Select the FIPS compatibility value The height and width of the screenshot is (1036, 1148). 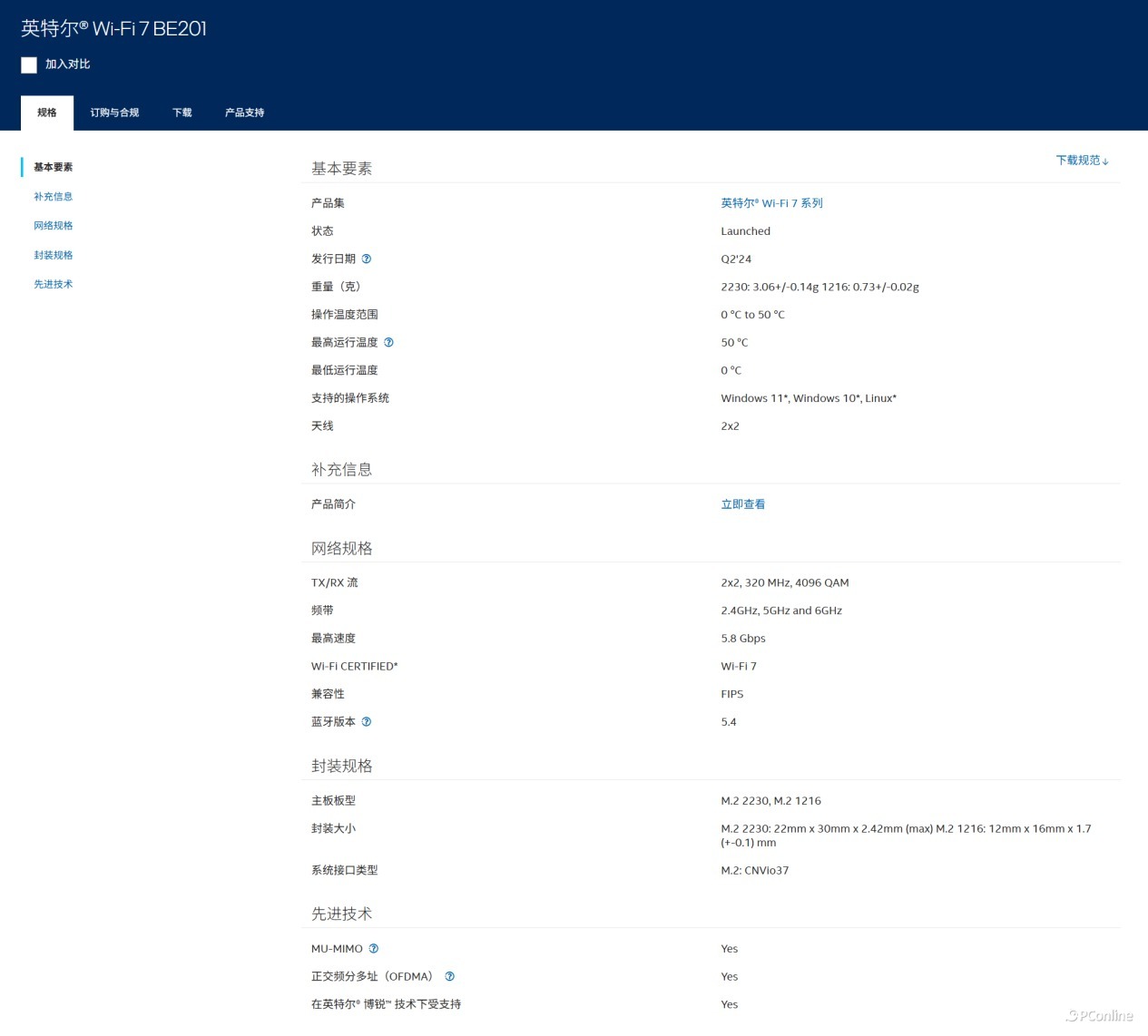pyautogui.click(x=732, y=694)
